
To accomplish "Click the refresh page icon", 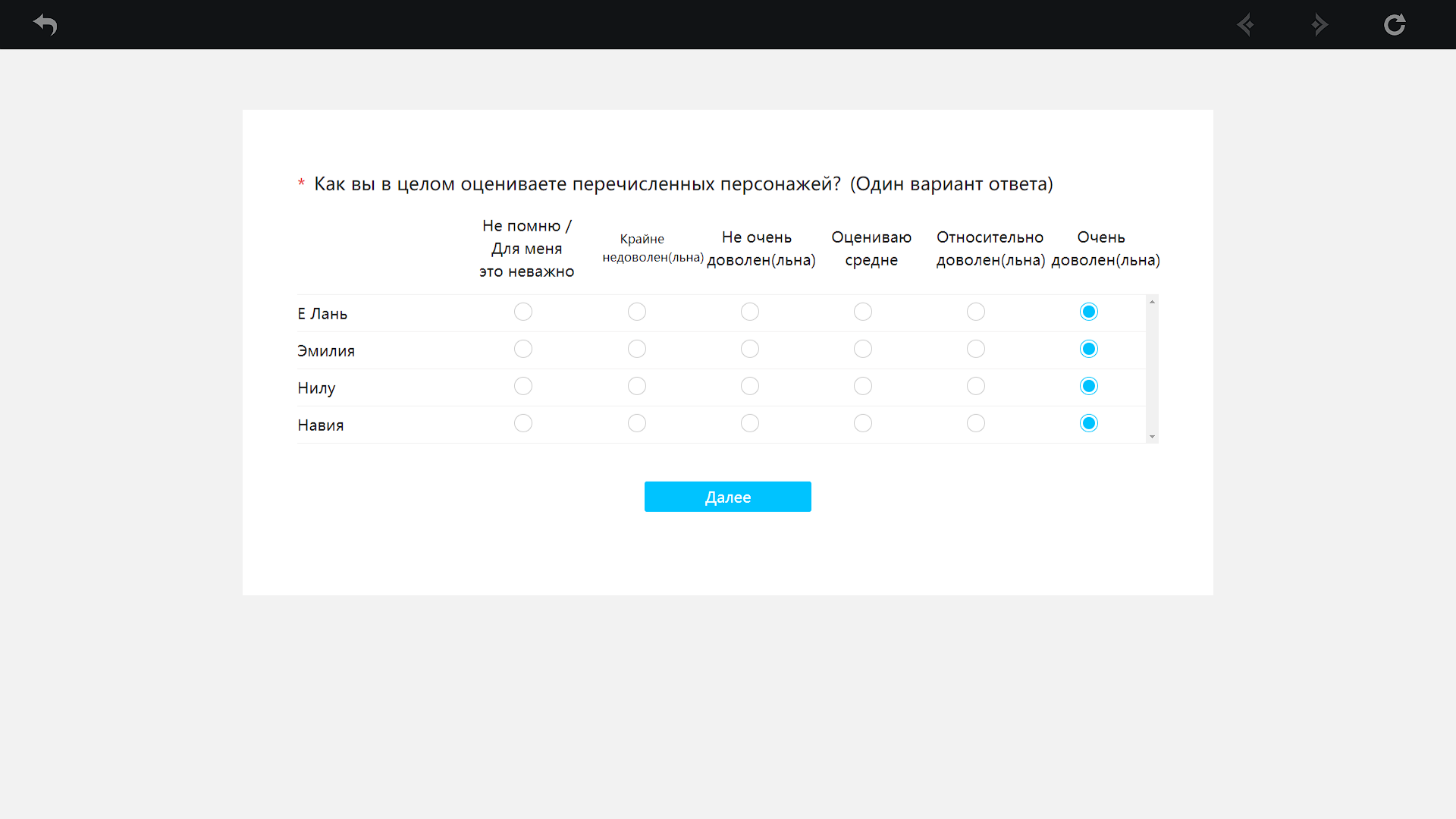I will point(1394,24).
